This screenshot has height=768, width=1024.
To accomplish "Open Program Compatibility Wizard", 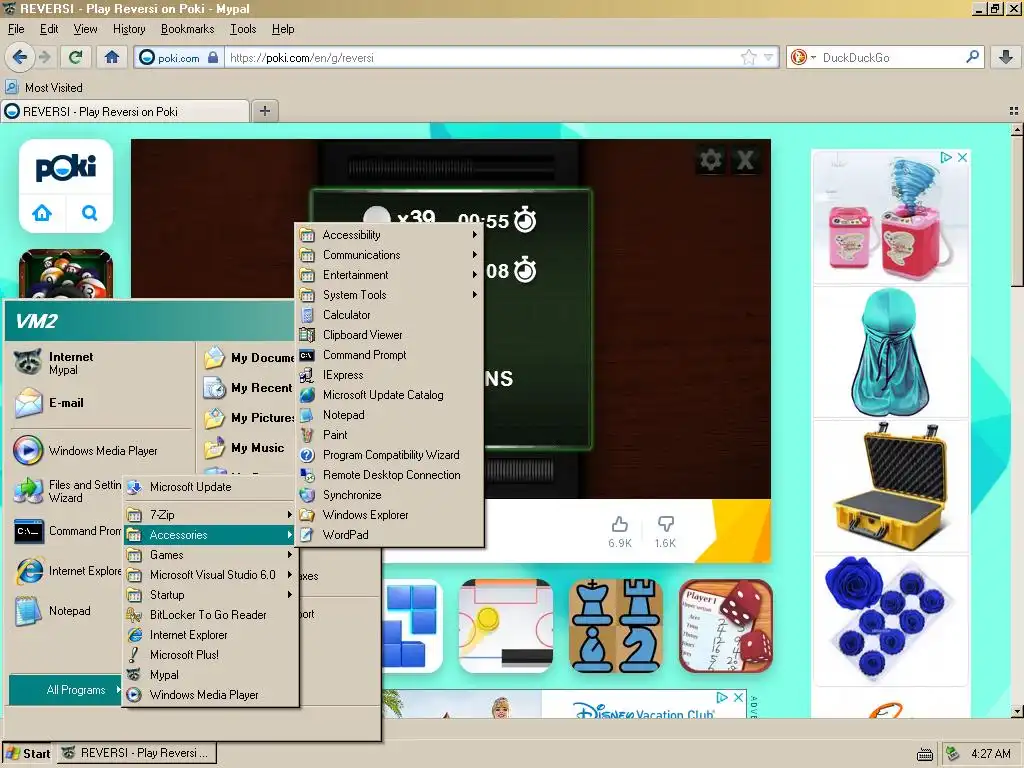I will coord(390,455).
